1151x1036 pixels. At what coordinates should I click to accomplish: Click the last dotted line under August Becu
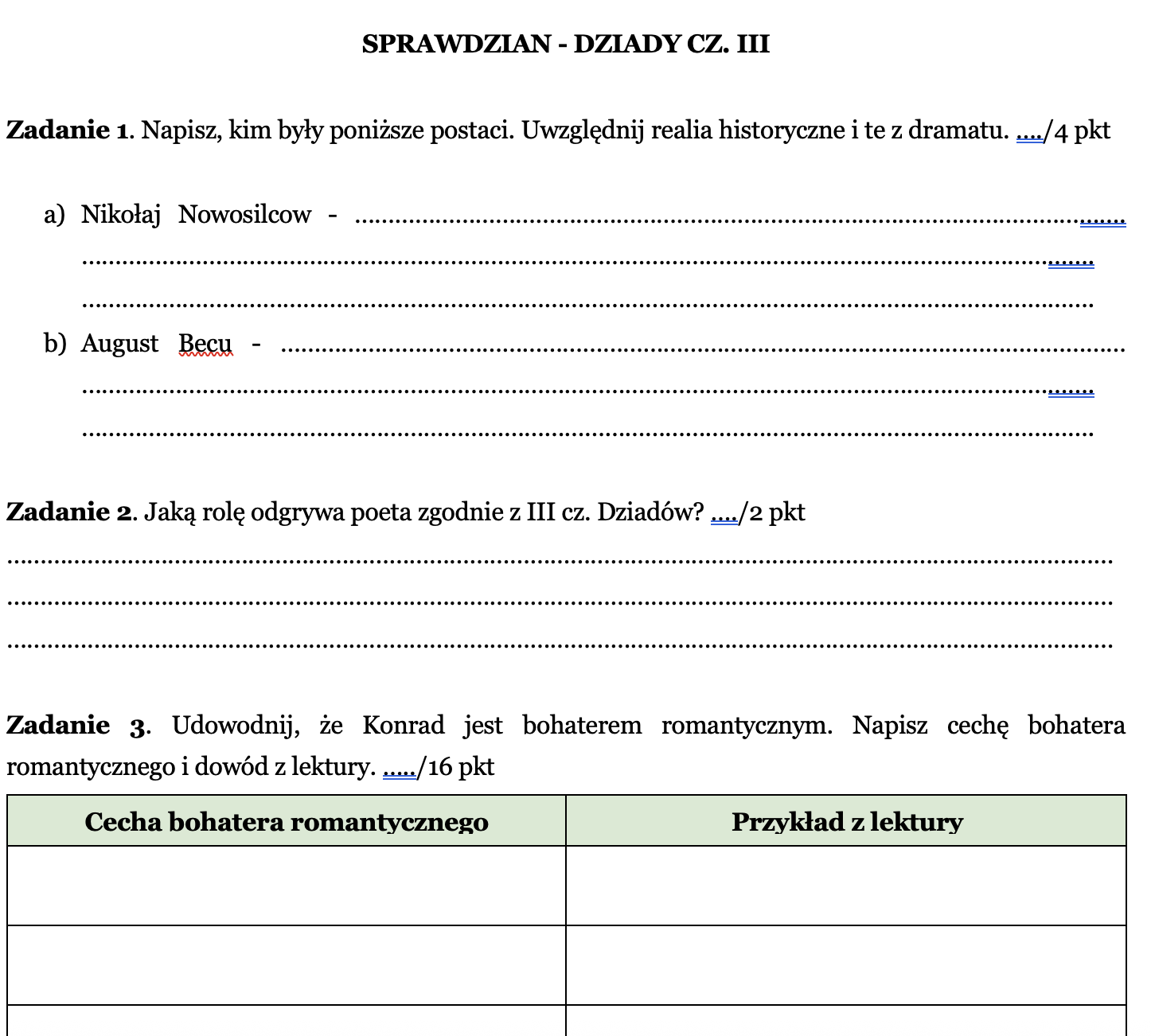587,434
